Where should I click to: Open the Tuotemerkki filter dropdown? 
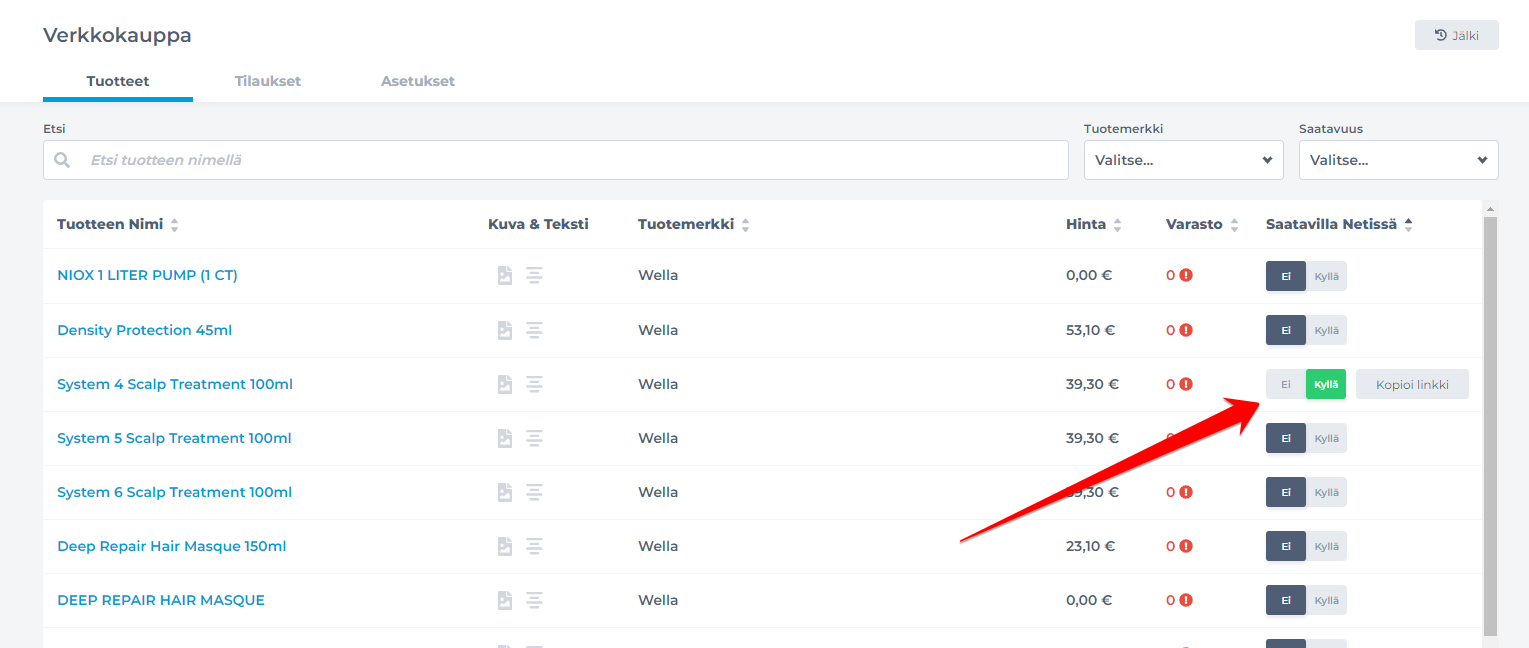[1184, 160]
